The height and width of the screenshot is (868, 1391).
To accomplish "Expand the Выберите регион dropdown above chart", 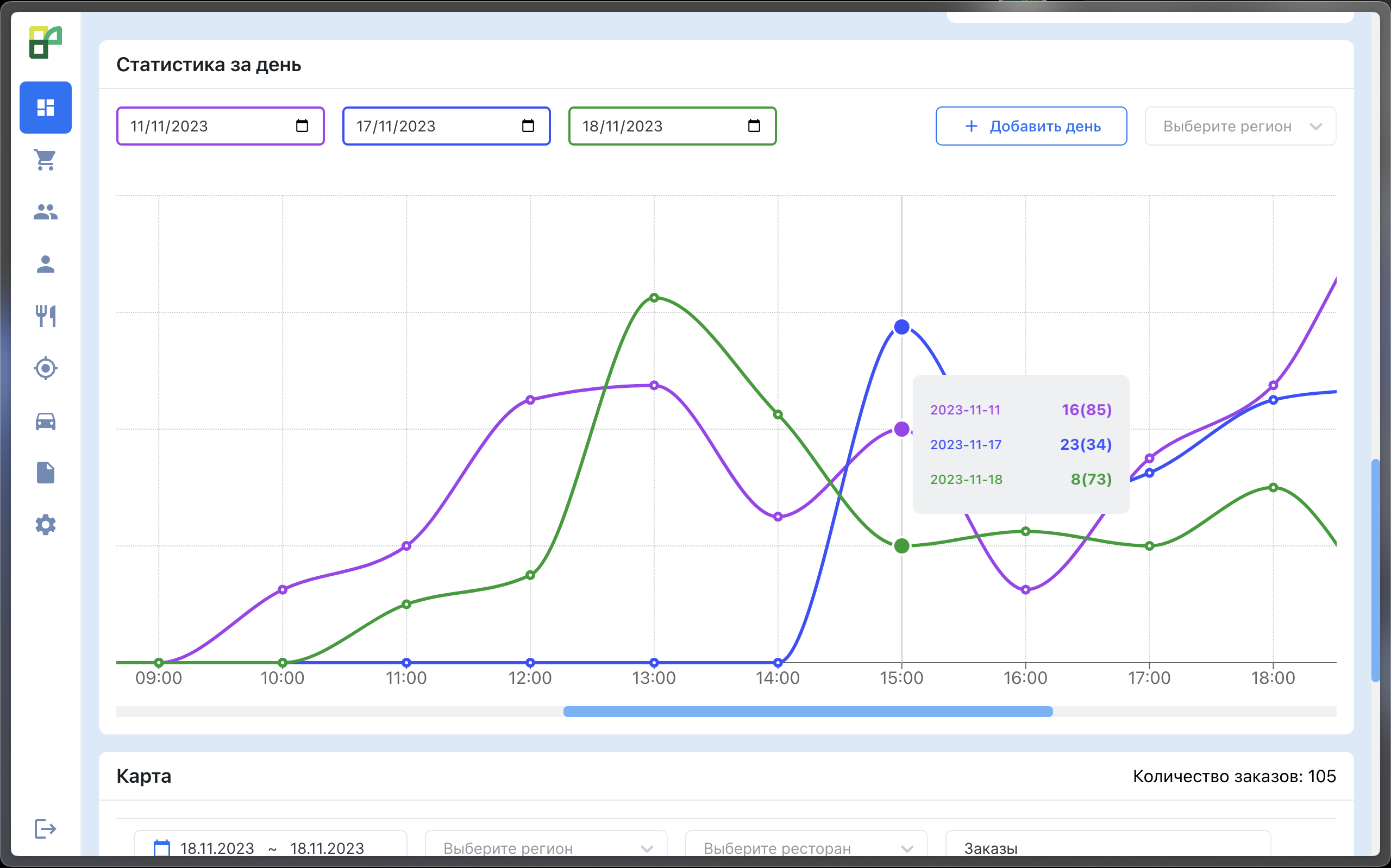I will [x=1240, y=125].
